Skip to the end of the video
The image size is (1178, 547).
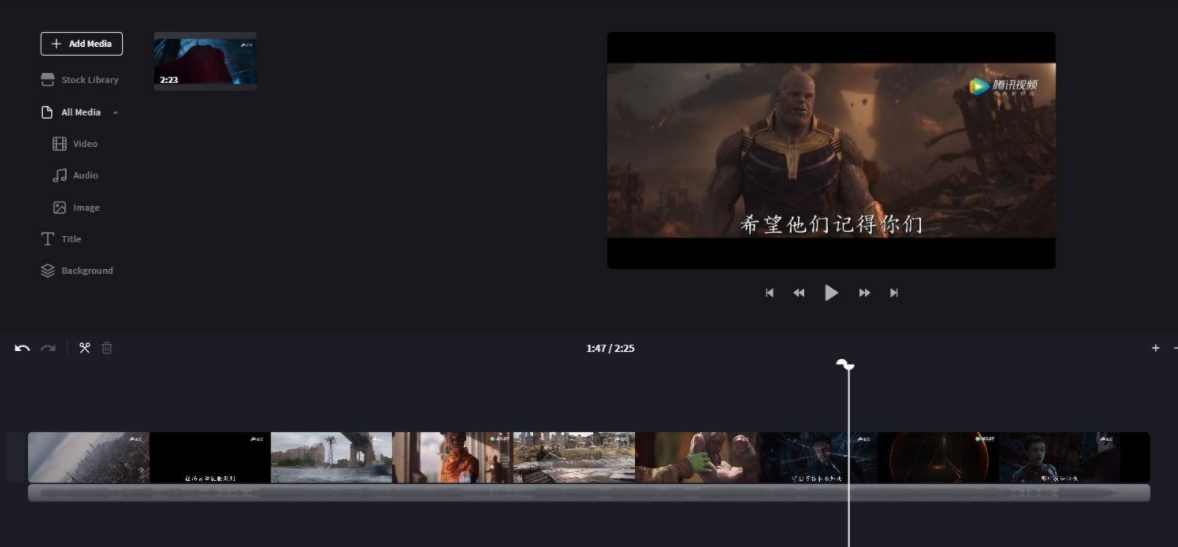tap(894, 293)
